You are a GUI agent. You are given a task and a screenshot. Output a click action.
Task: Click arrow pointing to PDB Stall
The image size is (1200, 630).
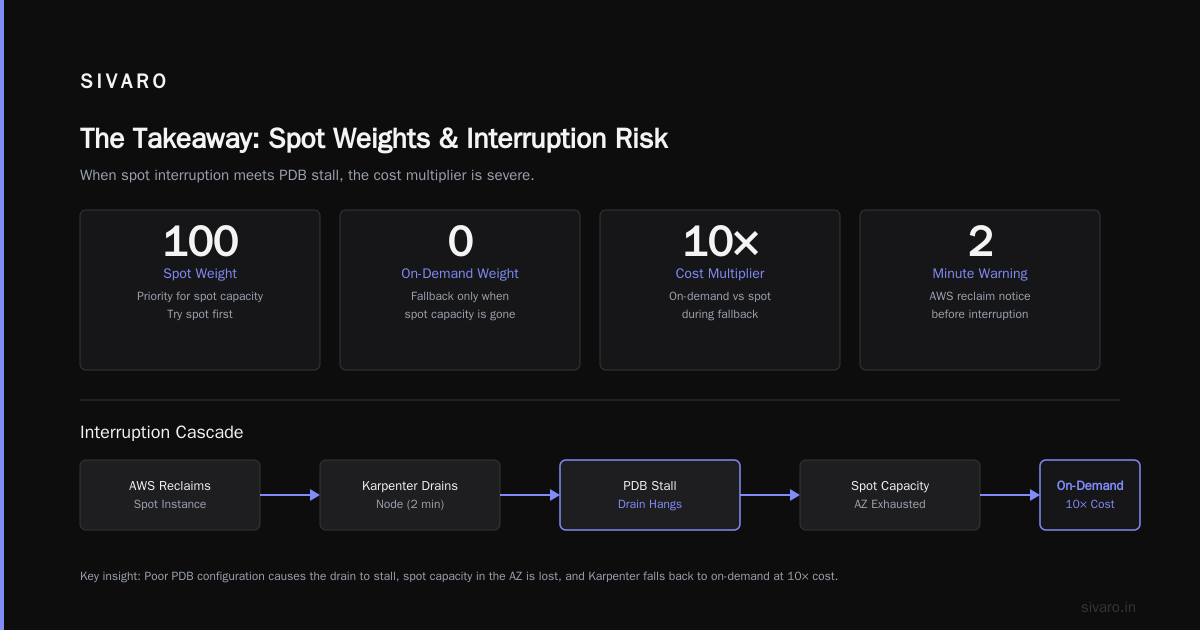(530, 495)
